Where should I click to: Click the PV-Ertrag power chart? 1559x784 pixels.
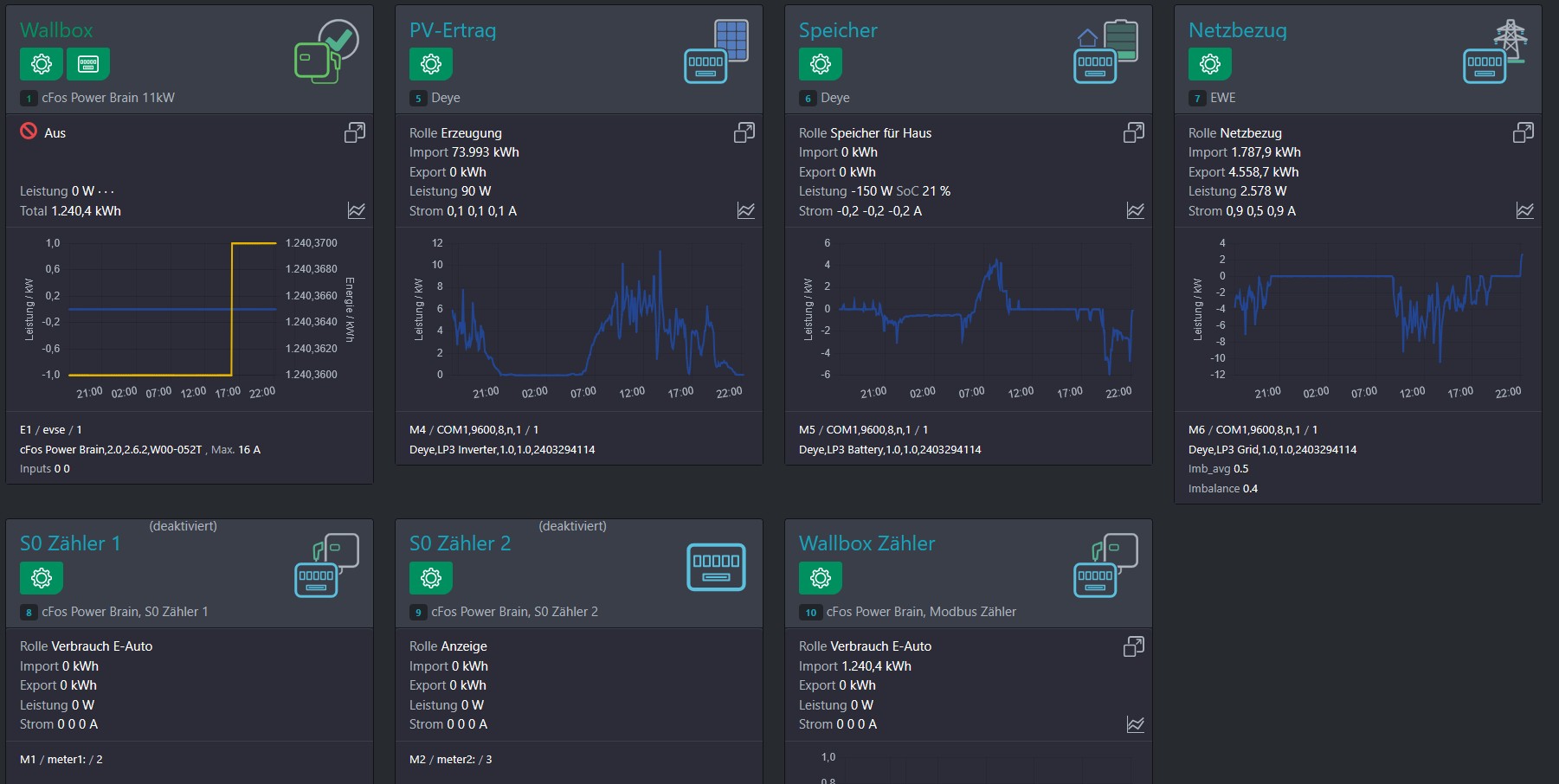pyautogui.click(x=578, y=318)
